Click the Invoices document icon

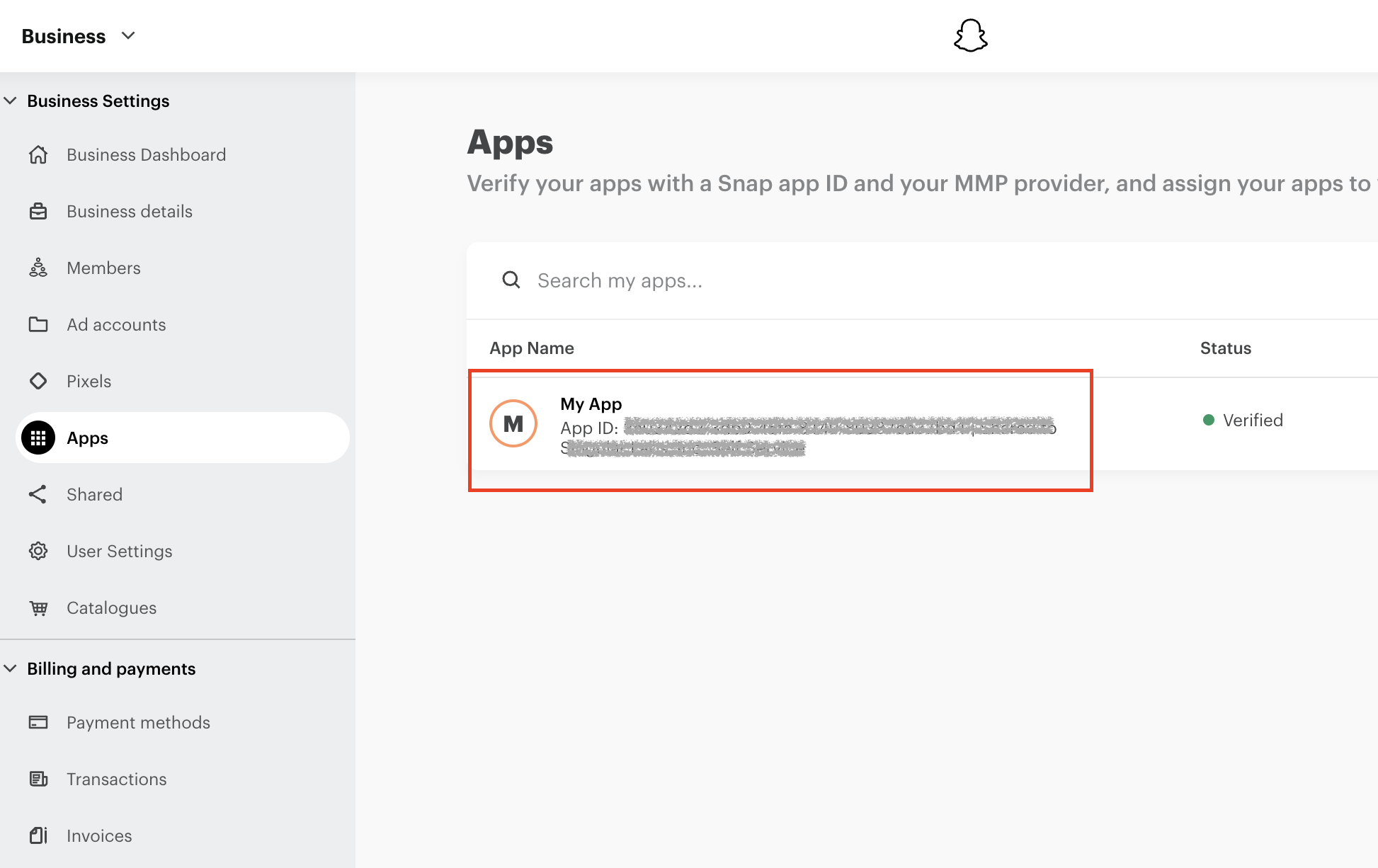click(38, 835)
